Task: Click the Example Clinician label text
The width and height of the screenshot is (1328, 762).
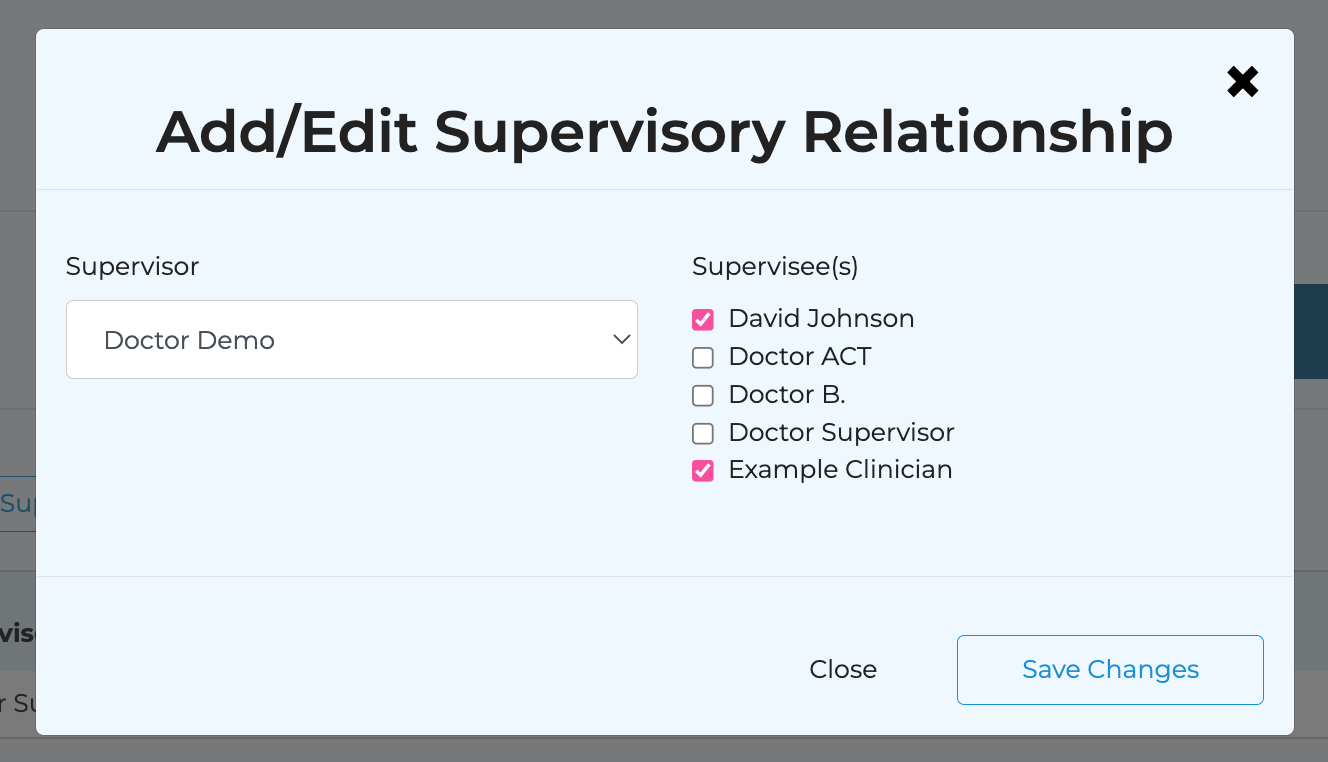Action: [x=840, y=470]
